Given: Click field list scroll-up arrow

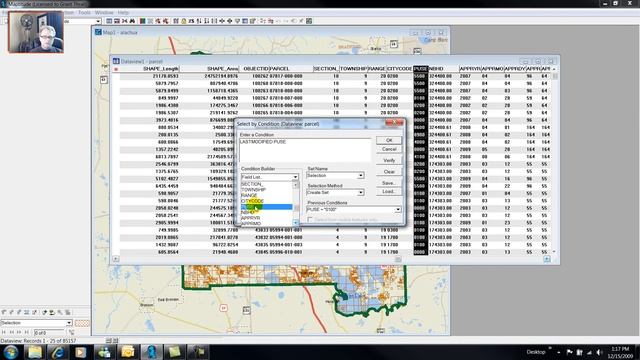Looking at the screenshot, I should coord(296,185).
